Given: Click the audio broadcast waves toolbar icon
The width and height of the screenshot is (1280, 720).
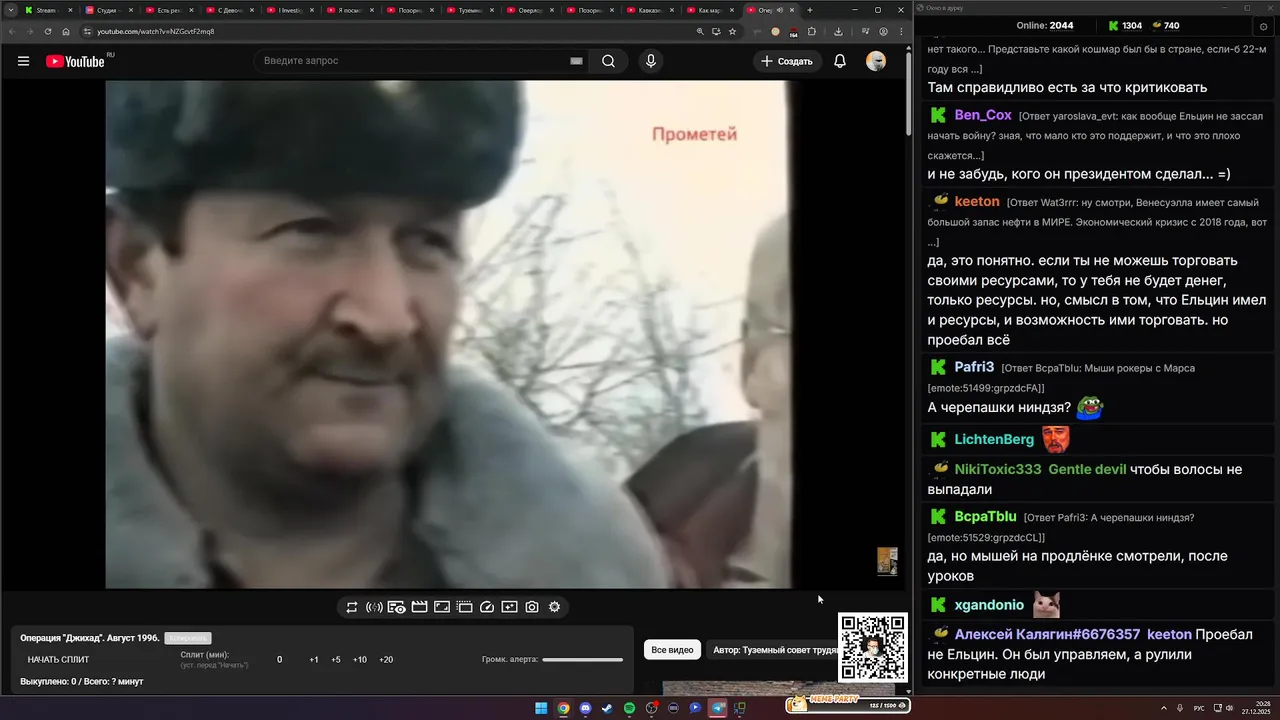Looking at the screenshot, I should [x=374, y=607].
